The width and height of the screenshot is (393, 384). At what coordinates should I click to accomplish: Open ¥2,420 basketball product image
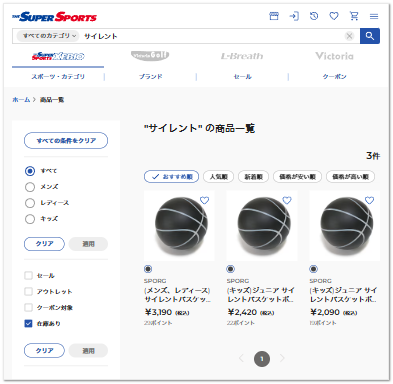pyautogui.click(x=262, y=226)
